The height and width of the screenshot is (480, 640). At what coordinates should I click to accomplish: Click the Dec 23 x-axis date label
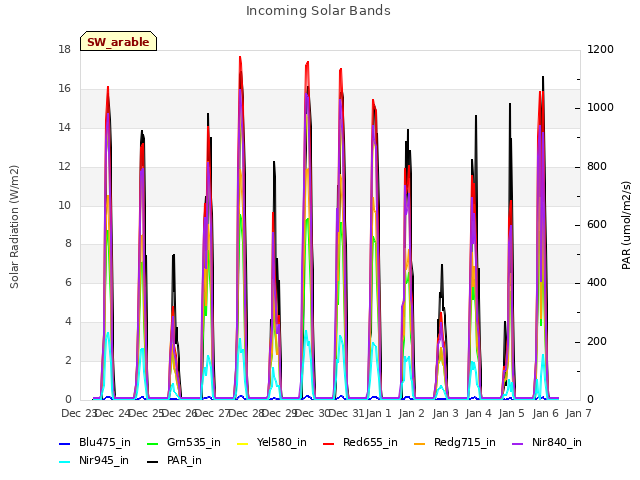coord(78,413)
